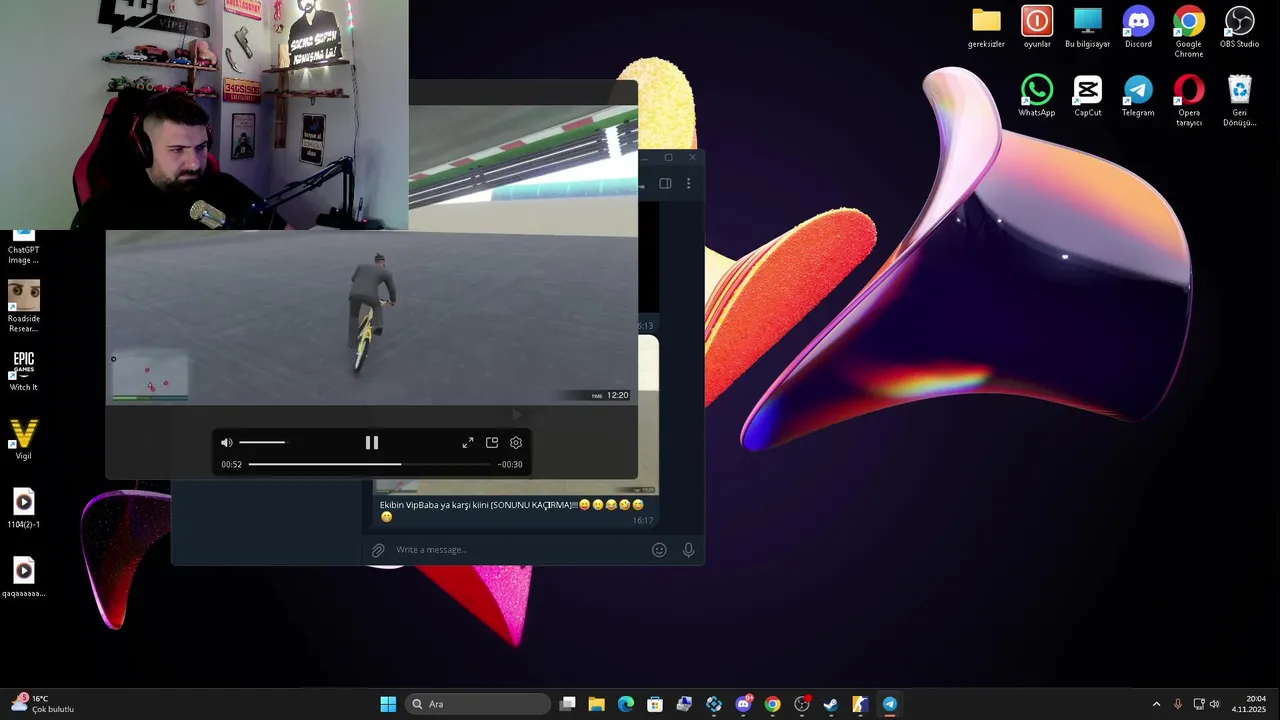
Task: Open the ChatGPT Image desktop file
Action: [x=24, y=248]
